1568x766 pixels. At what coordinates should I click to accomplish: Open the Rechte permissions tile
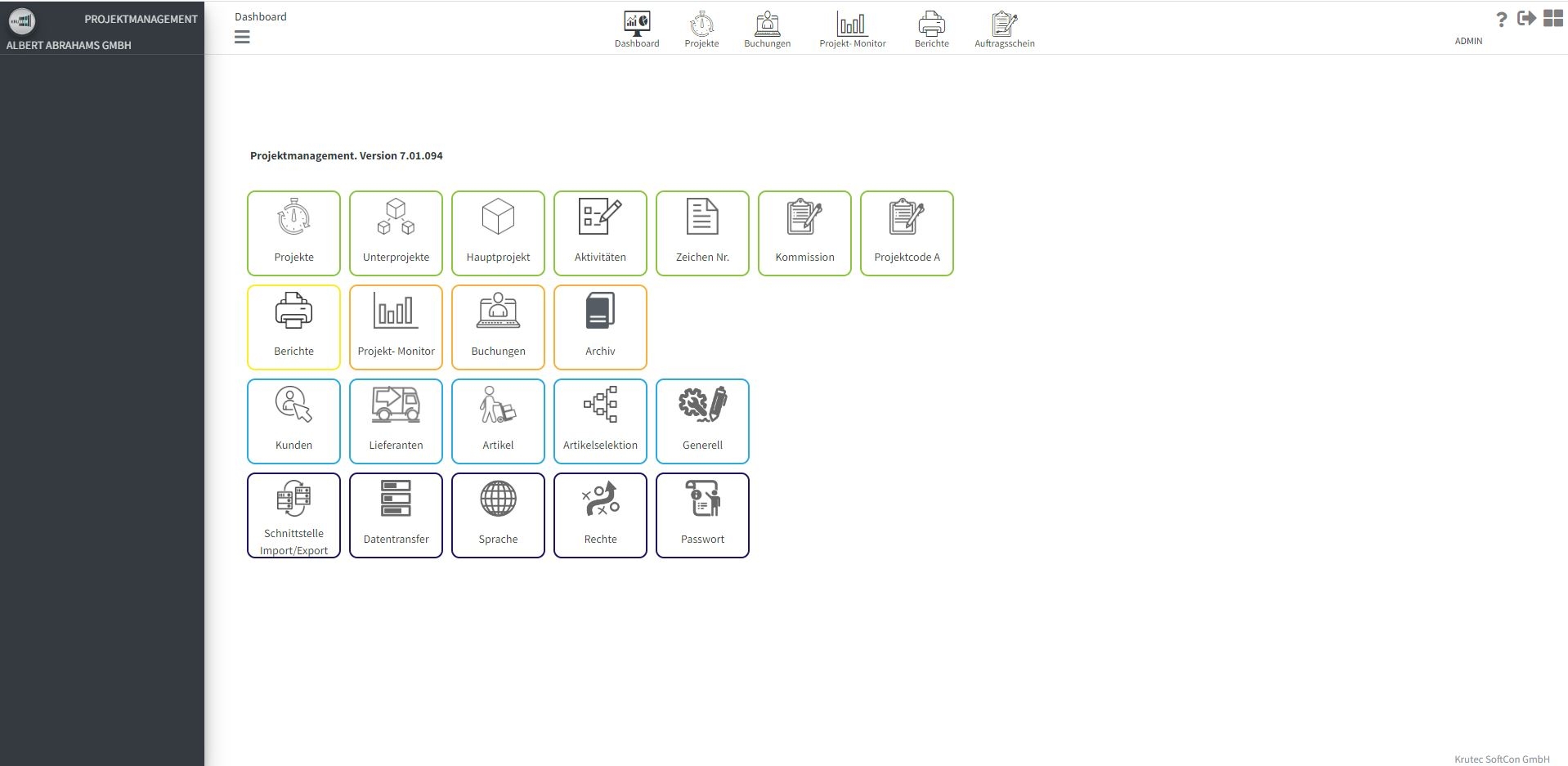tap(600, 515)
